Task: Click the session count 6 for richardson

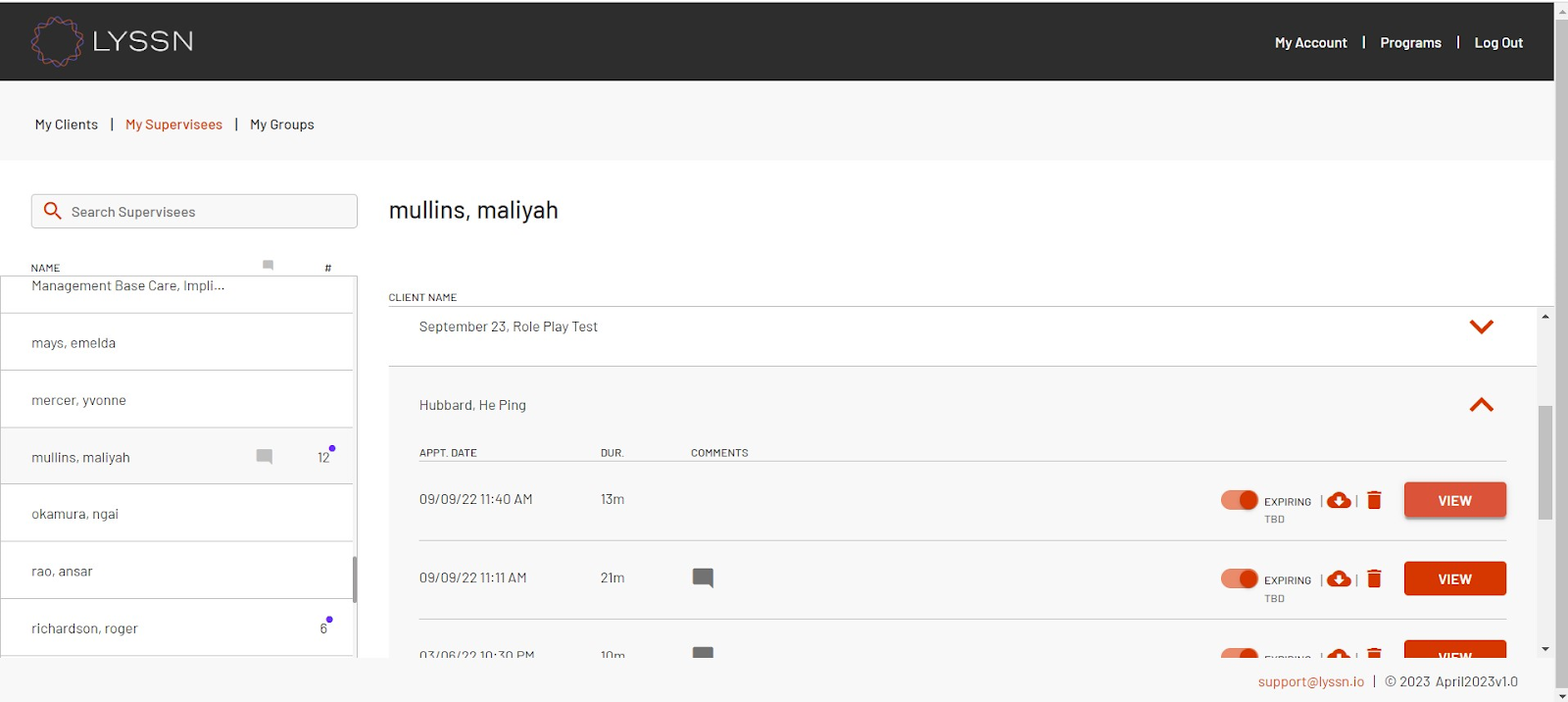Action: [323, 628]
